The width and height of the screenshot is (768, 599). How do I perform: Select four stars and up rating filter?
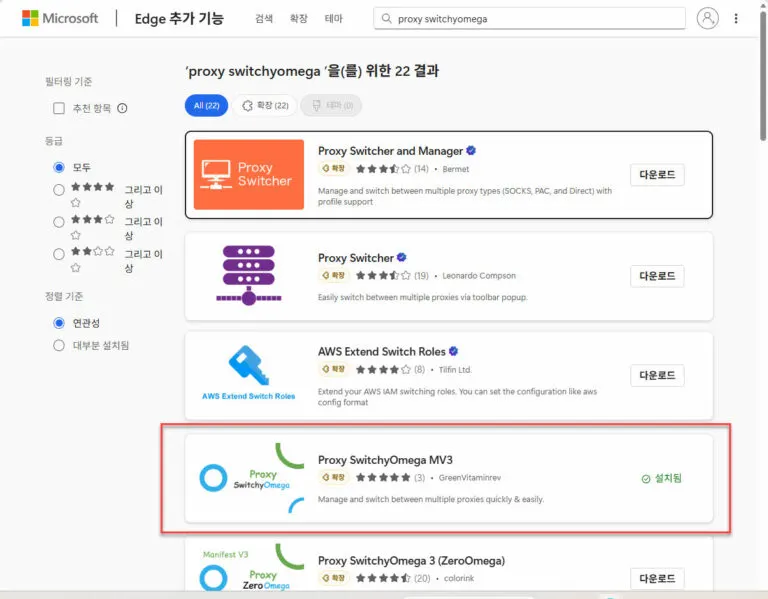[59, 190]
